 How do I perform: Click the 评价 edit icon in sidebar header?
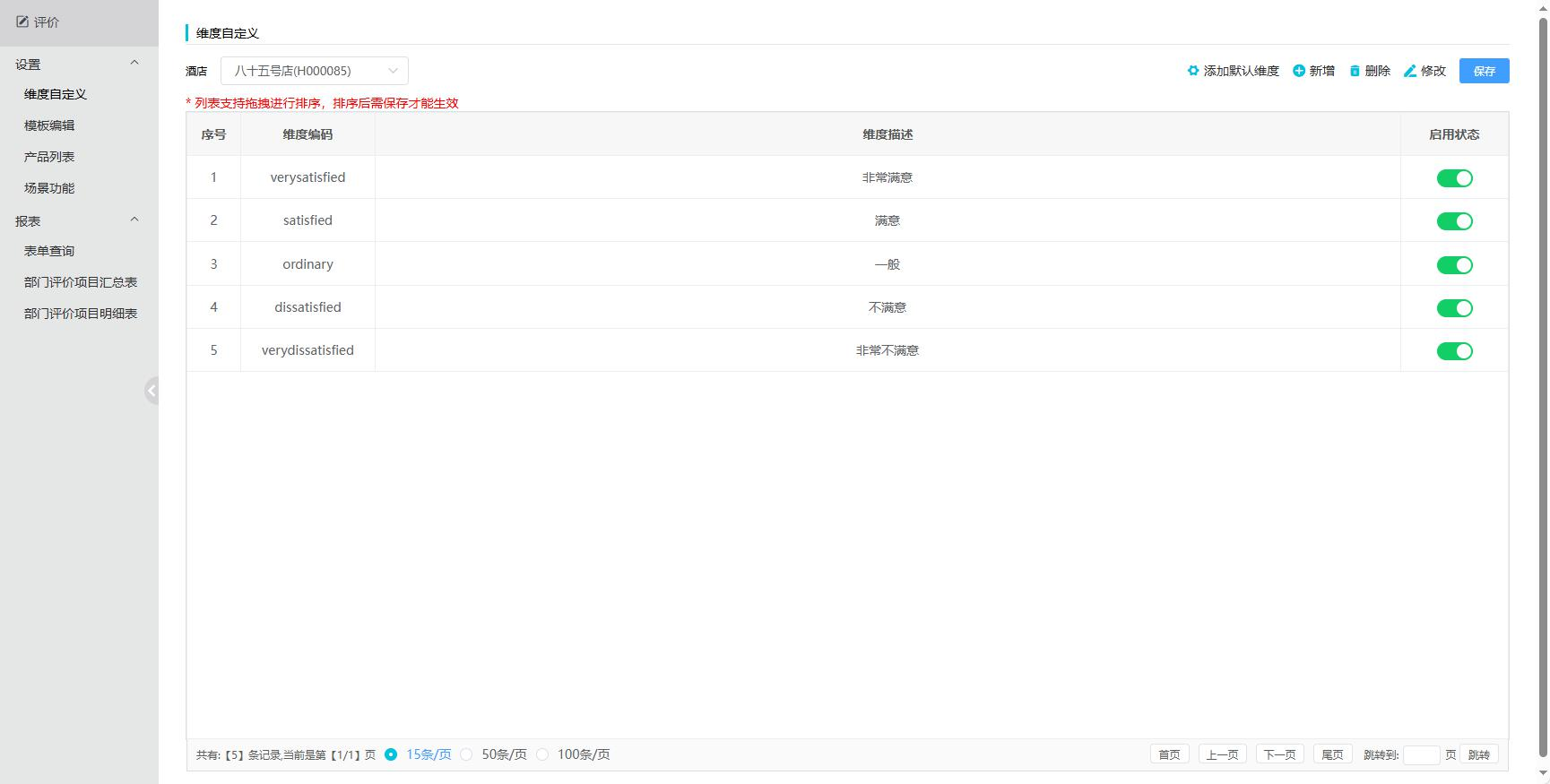coord(22,22)
